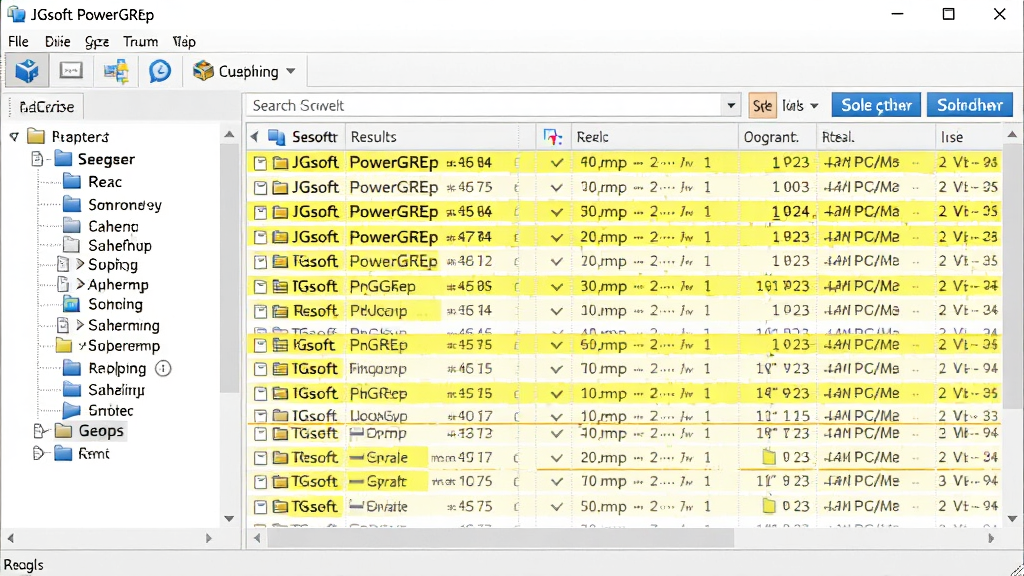This screenshot has width=1024, height=576.
Task: Toggle checkbox on last TGsoft row
Action: pyautogui.click(x=260, y=507)
